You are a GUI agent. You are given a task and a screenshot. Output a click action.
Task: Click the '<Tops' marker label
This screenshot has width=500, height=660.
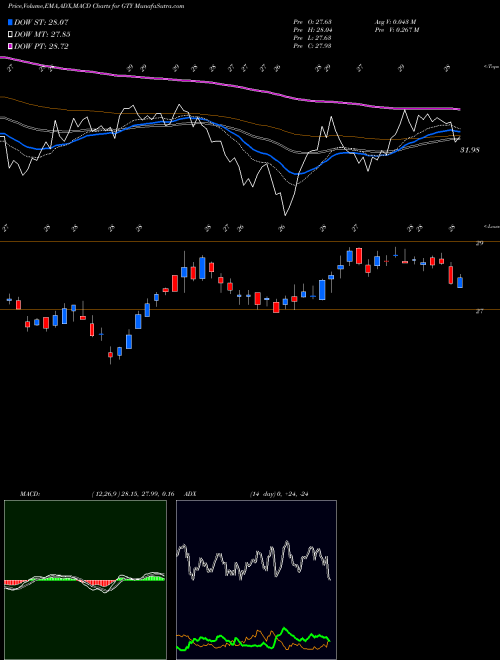tap(491, 67)
